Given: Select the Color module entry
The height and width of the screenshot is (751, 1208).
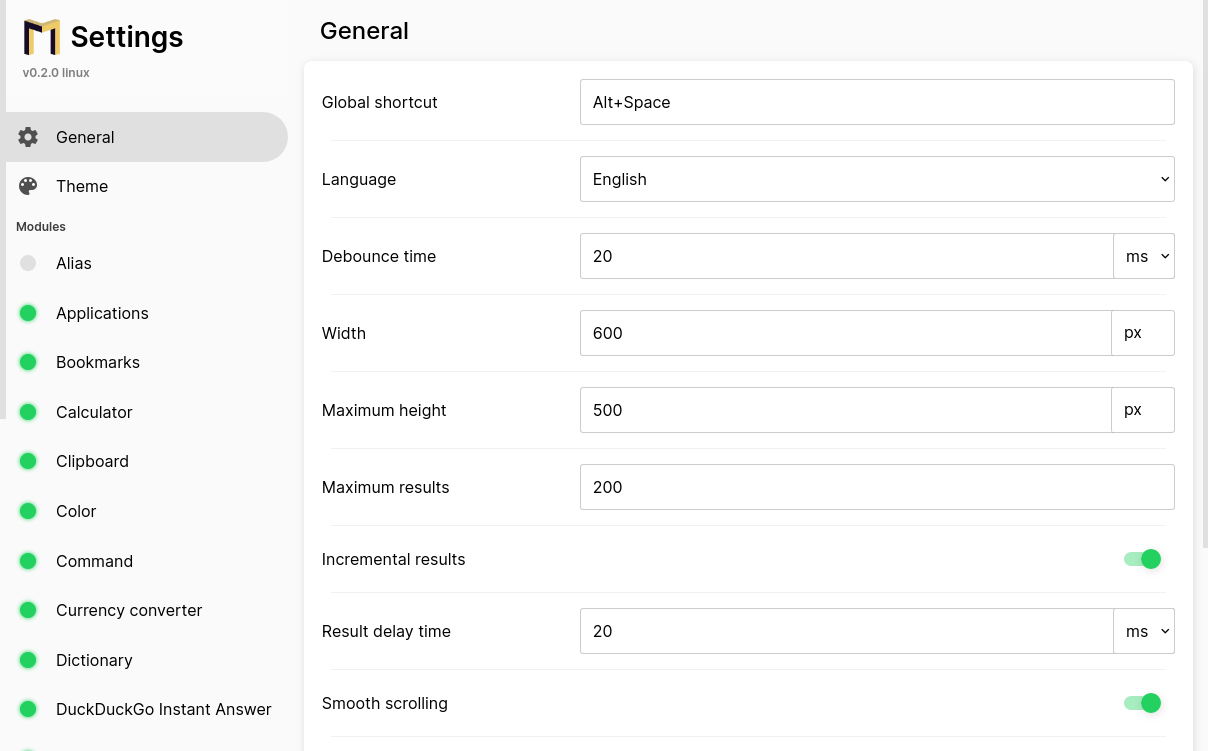Looking at the screenshot, I should pyautogui.click(x=76, y=511).
